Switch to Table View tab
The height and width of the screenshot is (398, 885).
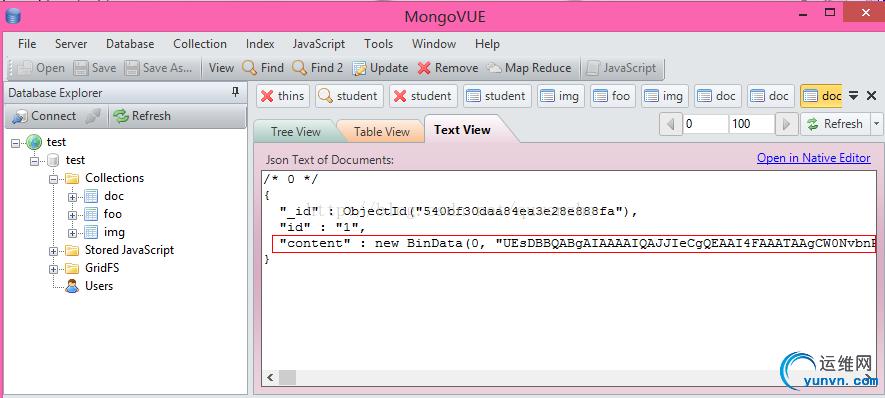[x=382, y=132]
